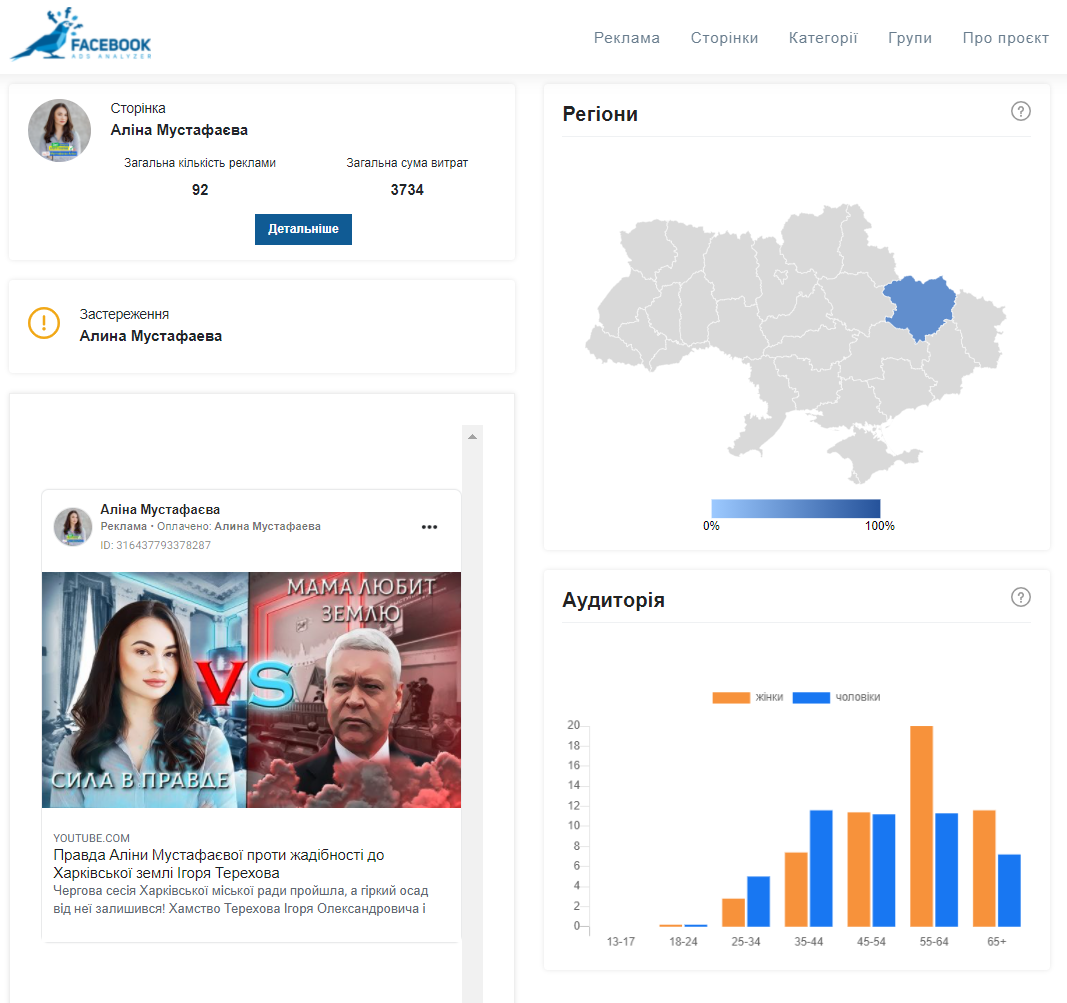
Task: Go to the Сторінки menu item
Action: pyautogui.click(x=724, y=38)
